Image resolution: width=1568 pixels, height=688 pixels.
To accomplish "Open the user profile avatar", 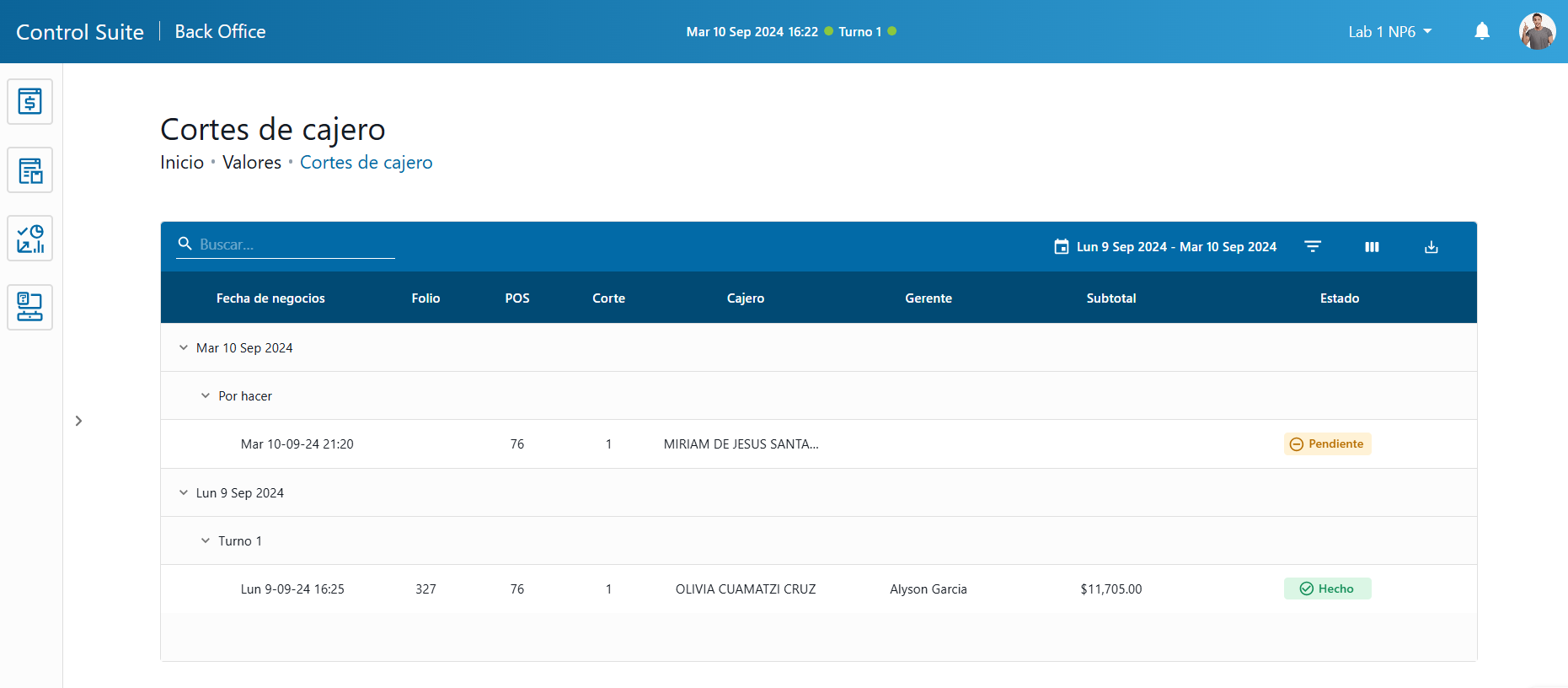I will [x=1537, y=32].
